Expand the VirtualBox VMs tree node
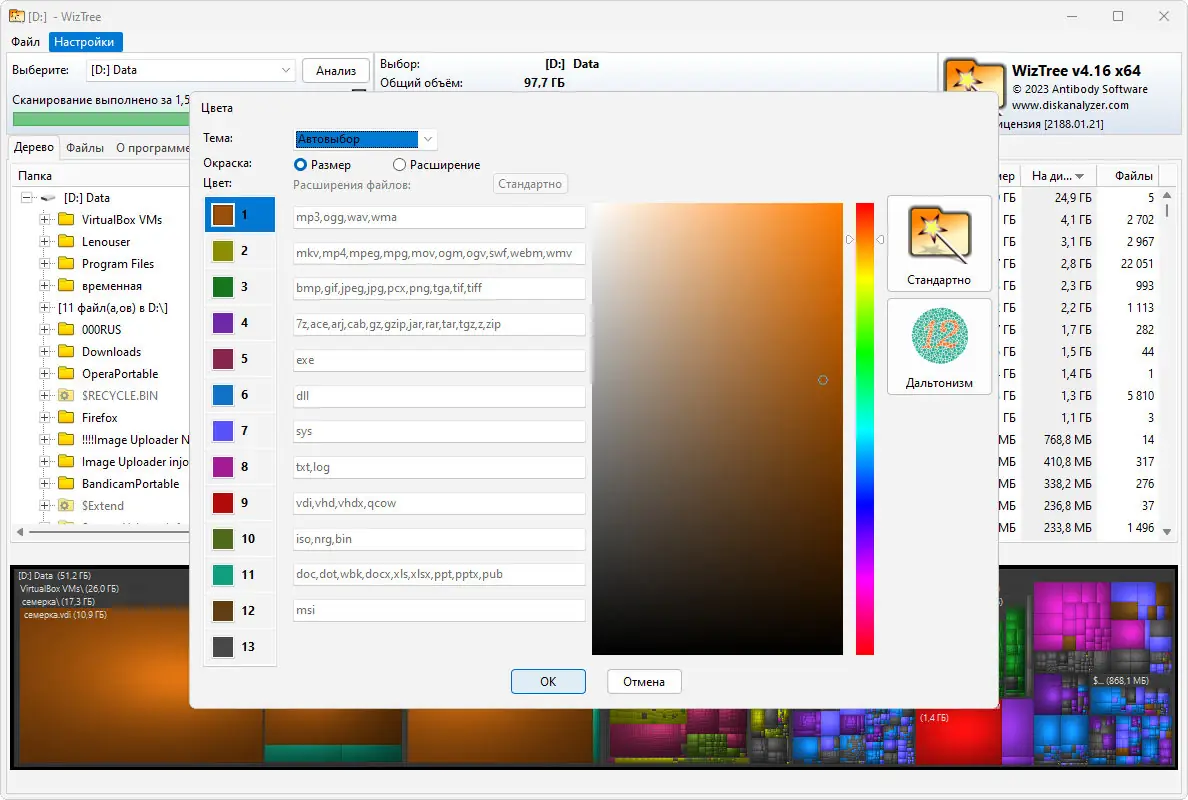1188x800 pixels. point(45,220)
